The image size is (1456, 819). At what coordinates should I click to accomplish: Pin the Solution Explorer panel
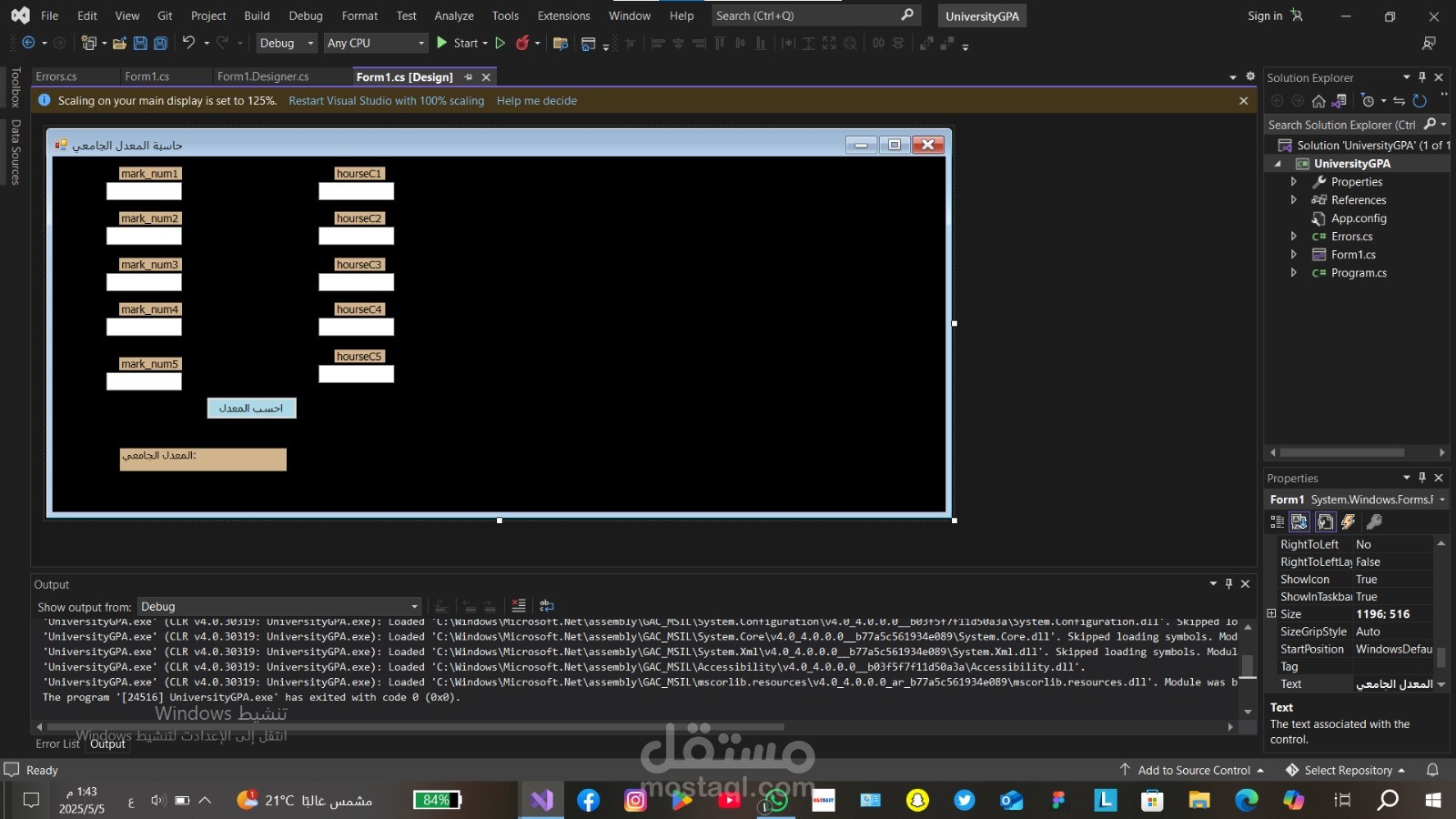coord(1422,77)
